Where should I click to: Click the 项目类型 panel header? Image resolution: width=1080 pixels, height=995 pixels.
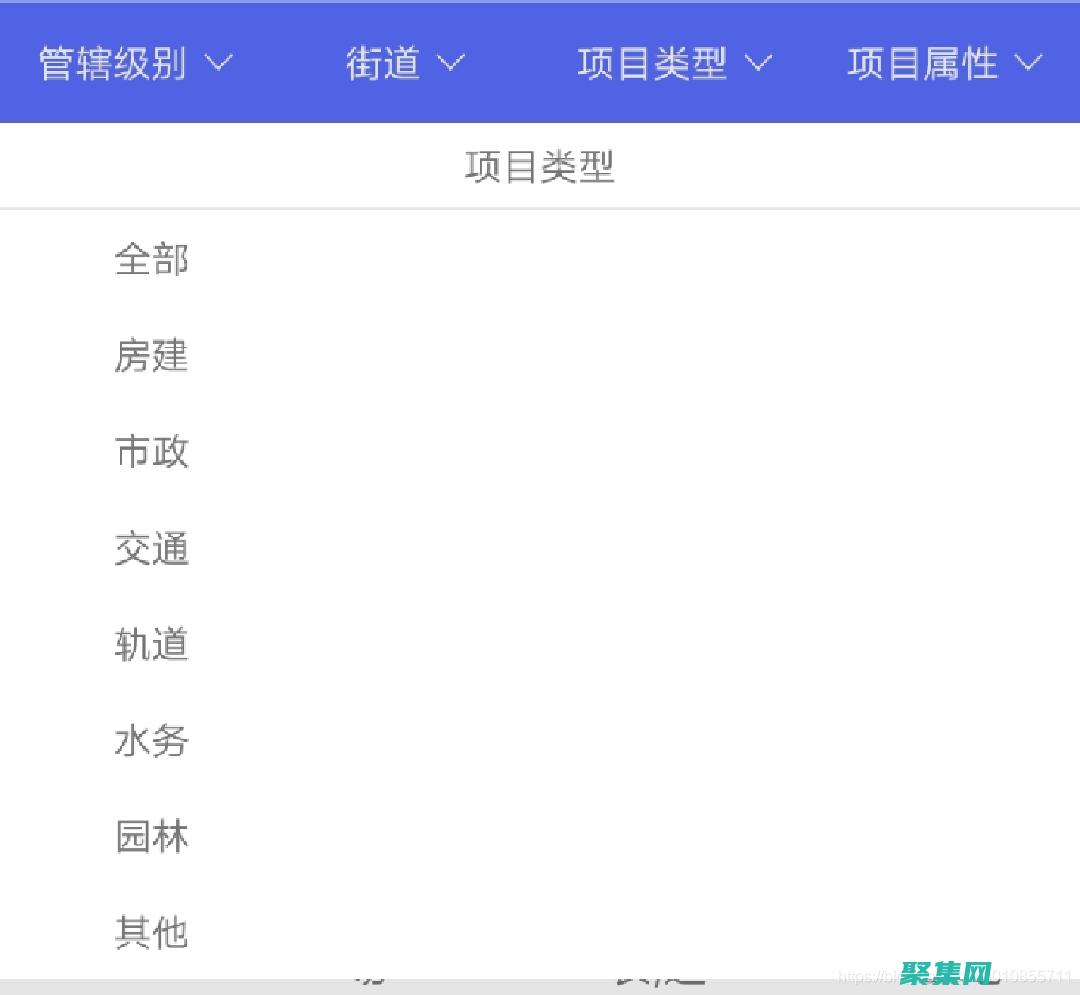[x=540, y=167]
